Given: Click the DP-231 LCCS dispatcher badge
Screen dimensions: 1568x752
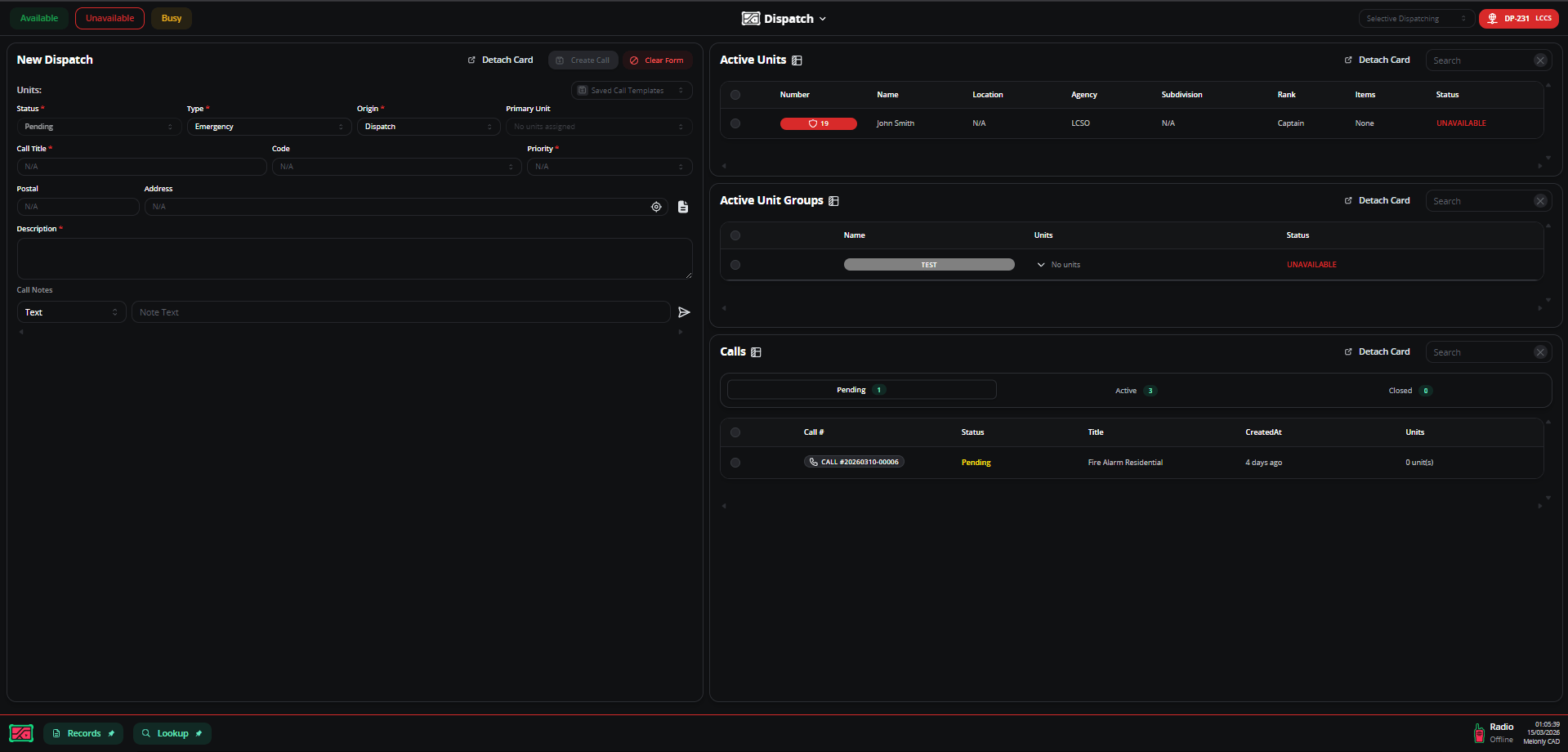Looking at the screenshot, I should pos(1519,19).
